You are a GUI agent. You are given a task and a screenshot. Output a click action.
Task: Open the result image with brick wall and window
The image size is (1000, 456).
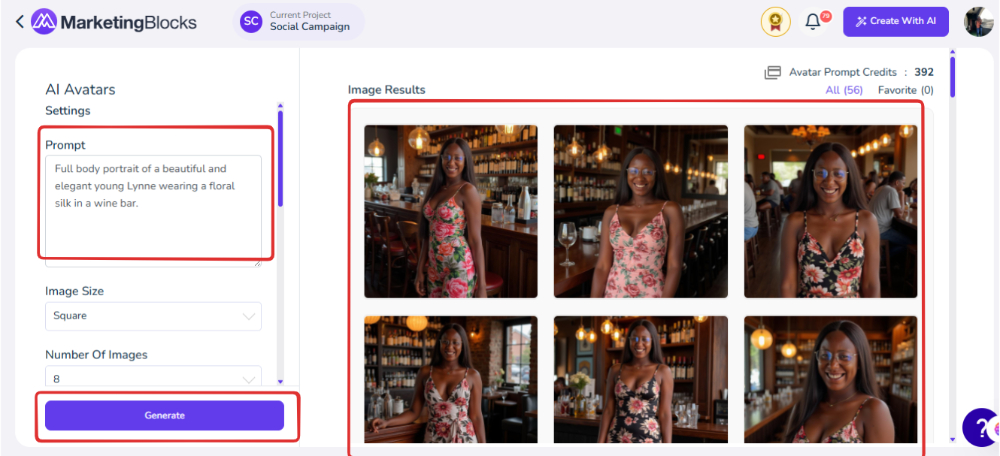[451, 379]
